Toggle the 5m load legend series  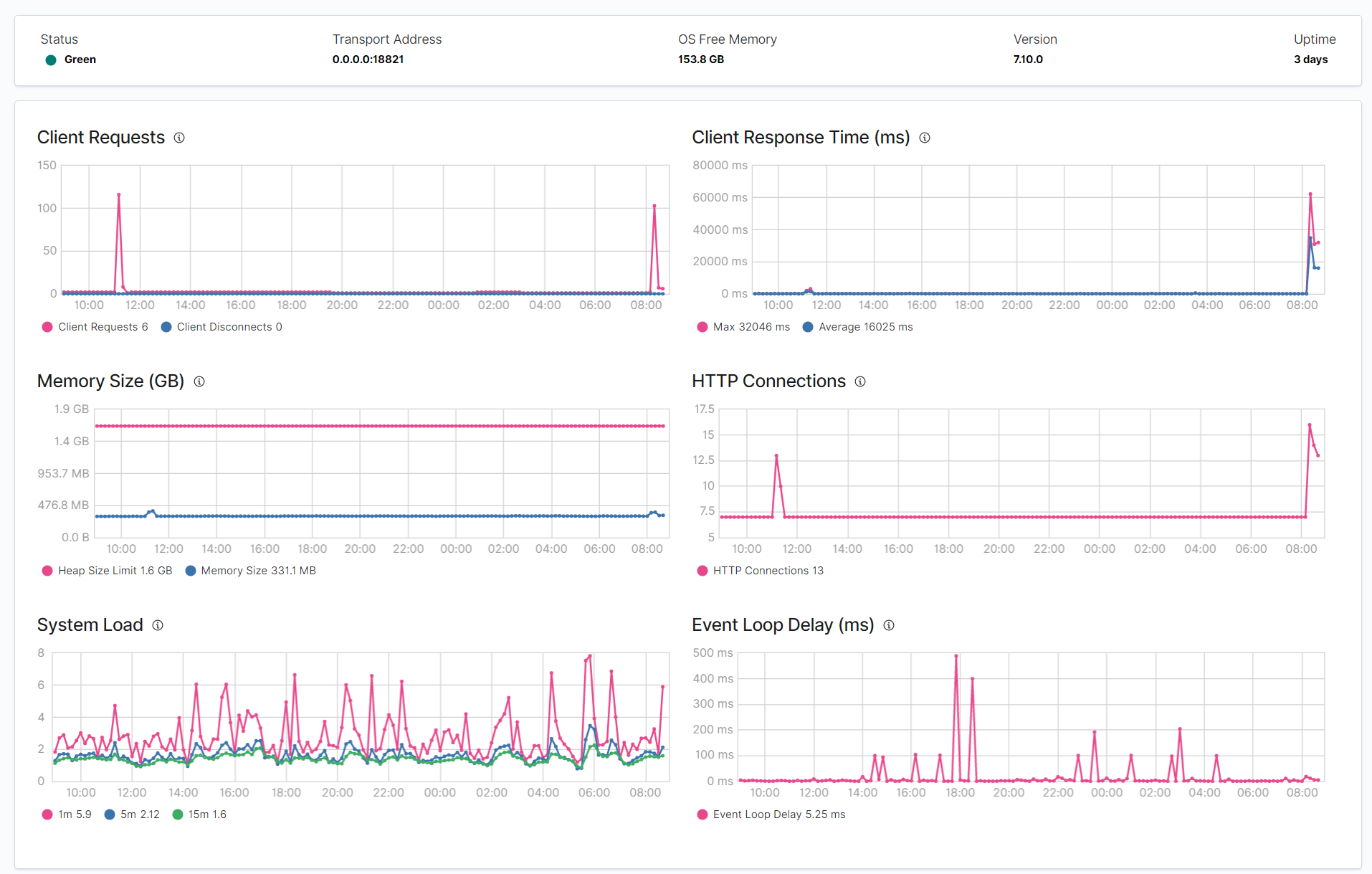click(132, 814)
